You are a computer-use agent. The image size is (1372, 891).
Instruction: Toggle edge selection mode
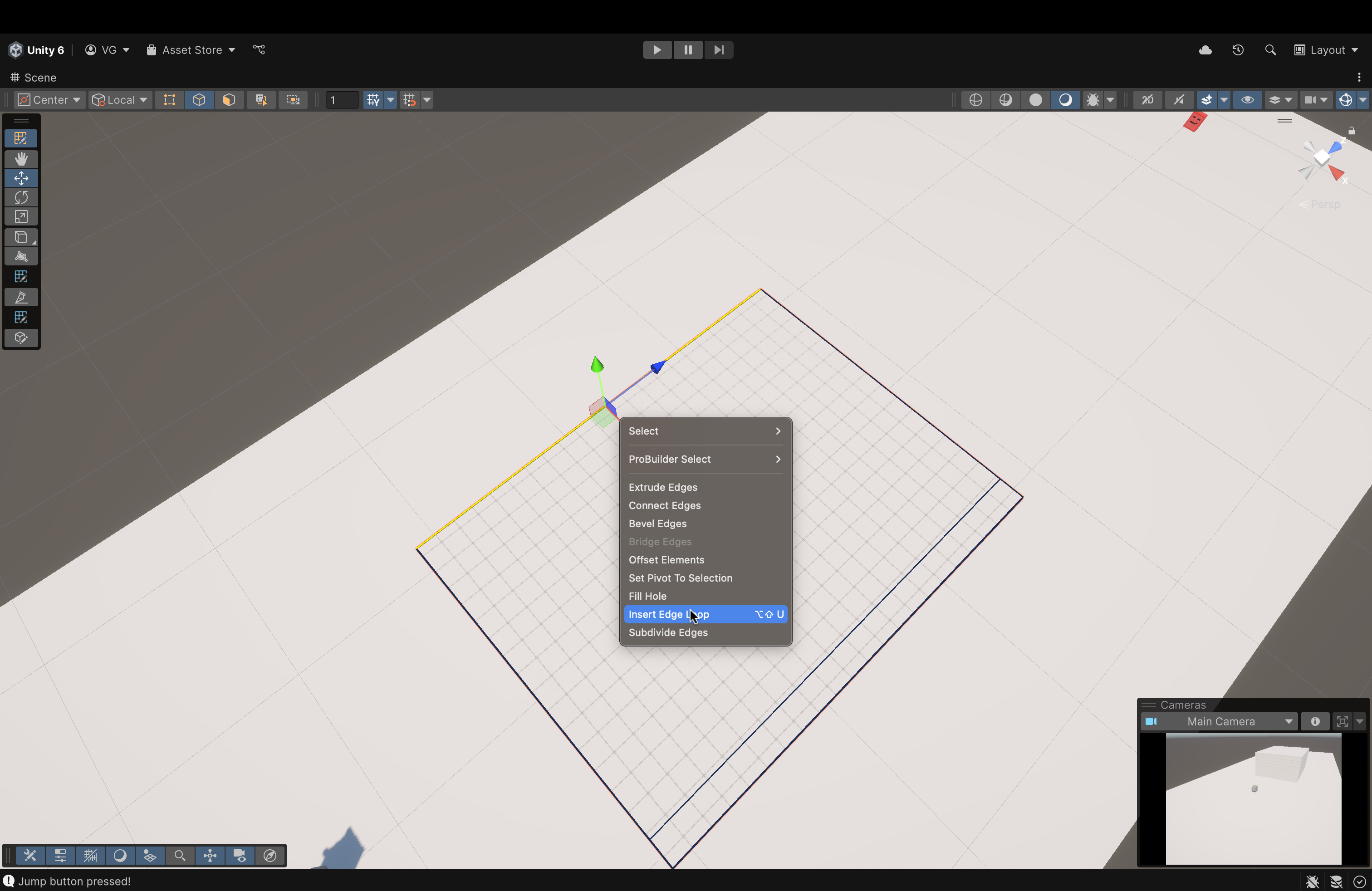tap(200, 100)
